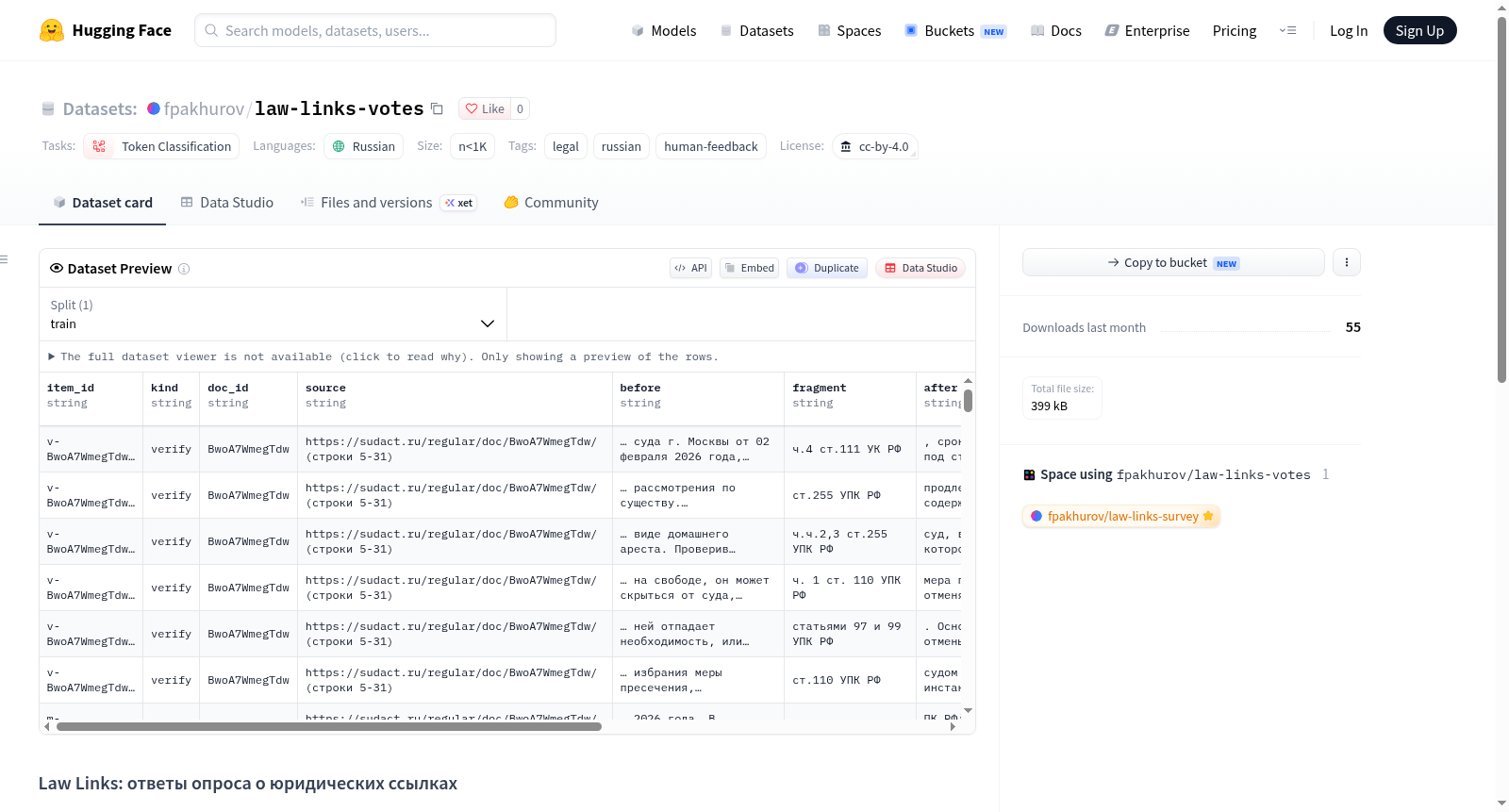This screenshot has width=1509, height=812.
Task: Switch to the Dataset card tab
Action: point(103,202)
